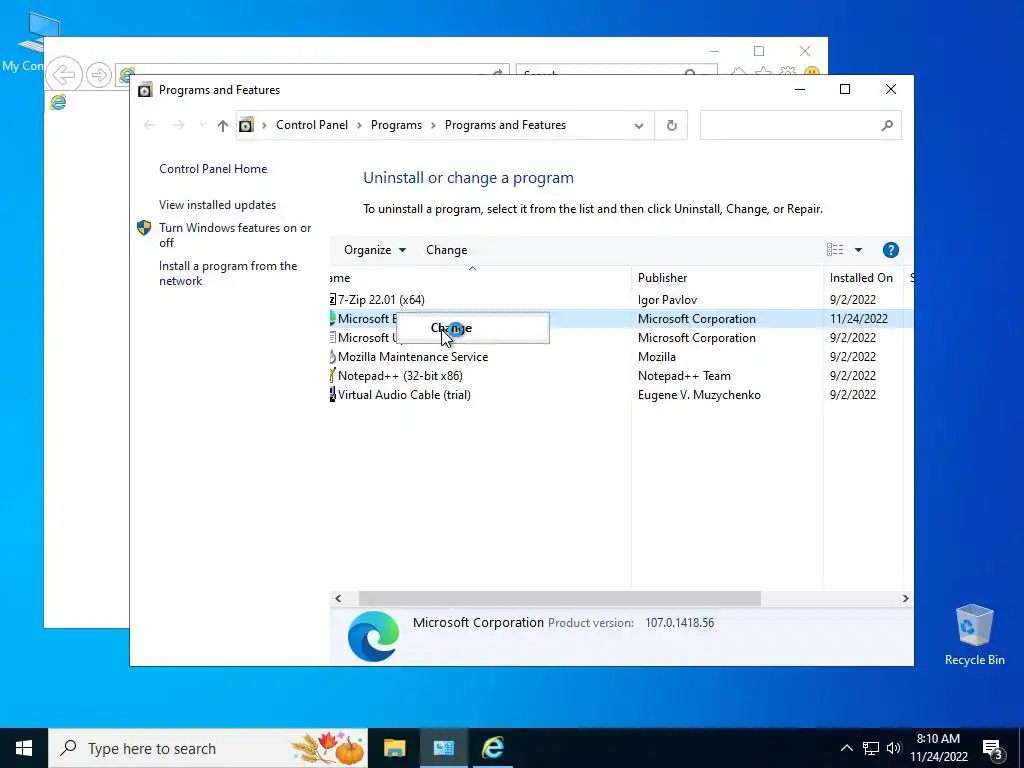Select Mozilla Maintenance Service row

point(413,357)
